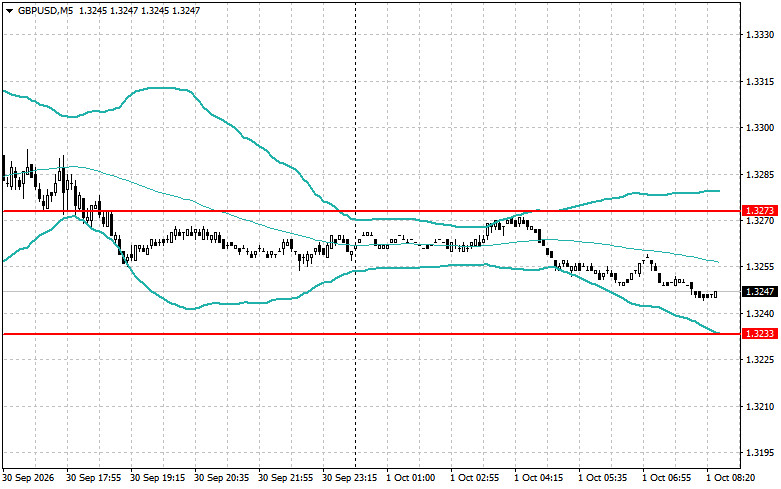
Task: Click the 30 Sep 21:55 time label
Action: point(285,478)
